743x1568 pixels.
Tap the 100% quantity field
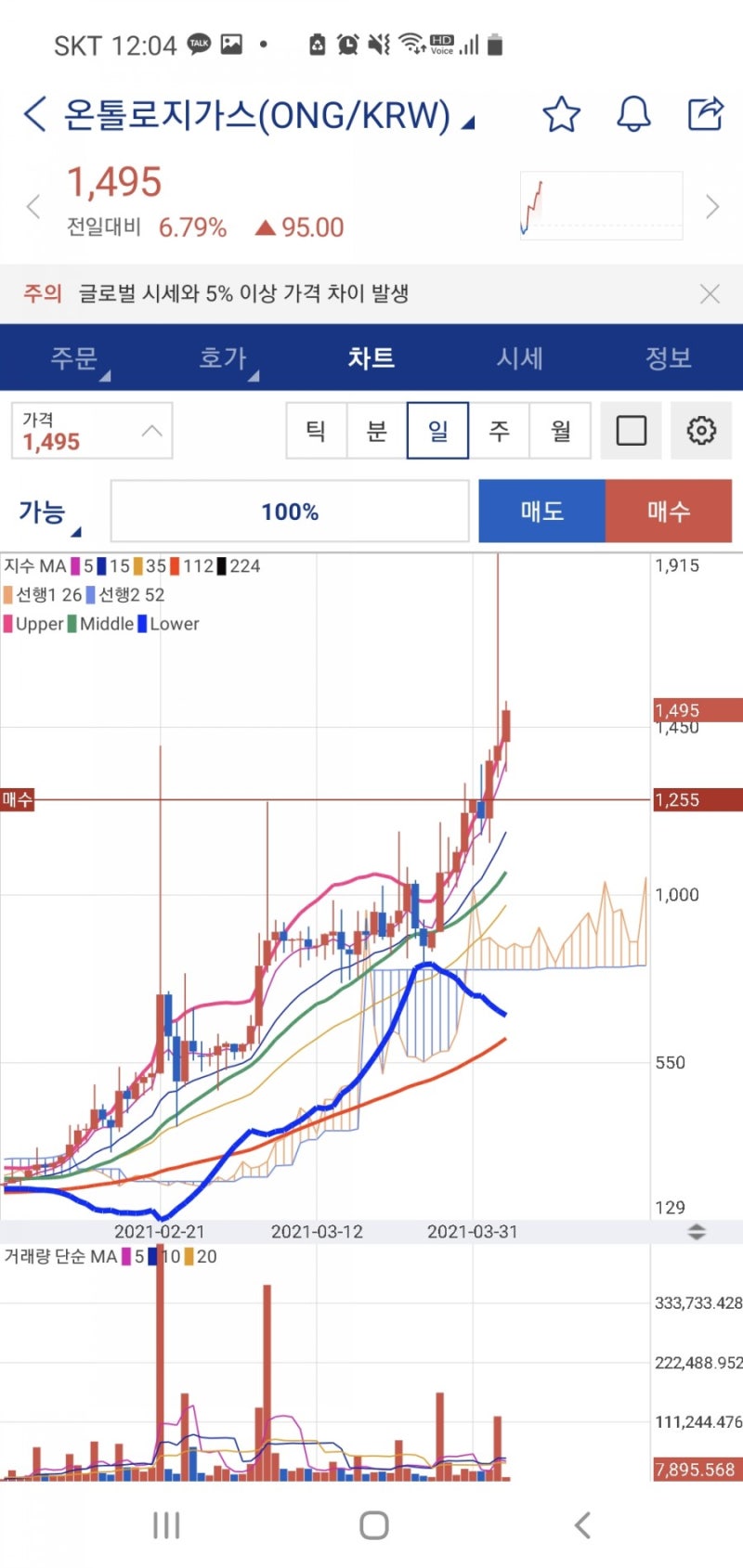[290, 512]
